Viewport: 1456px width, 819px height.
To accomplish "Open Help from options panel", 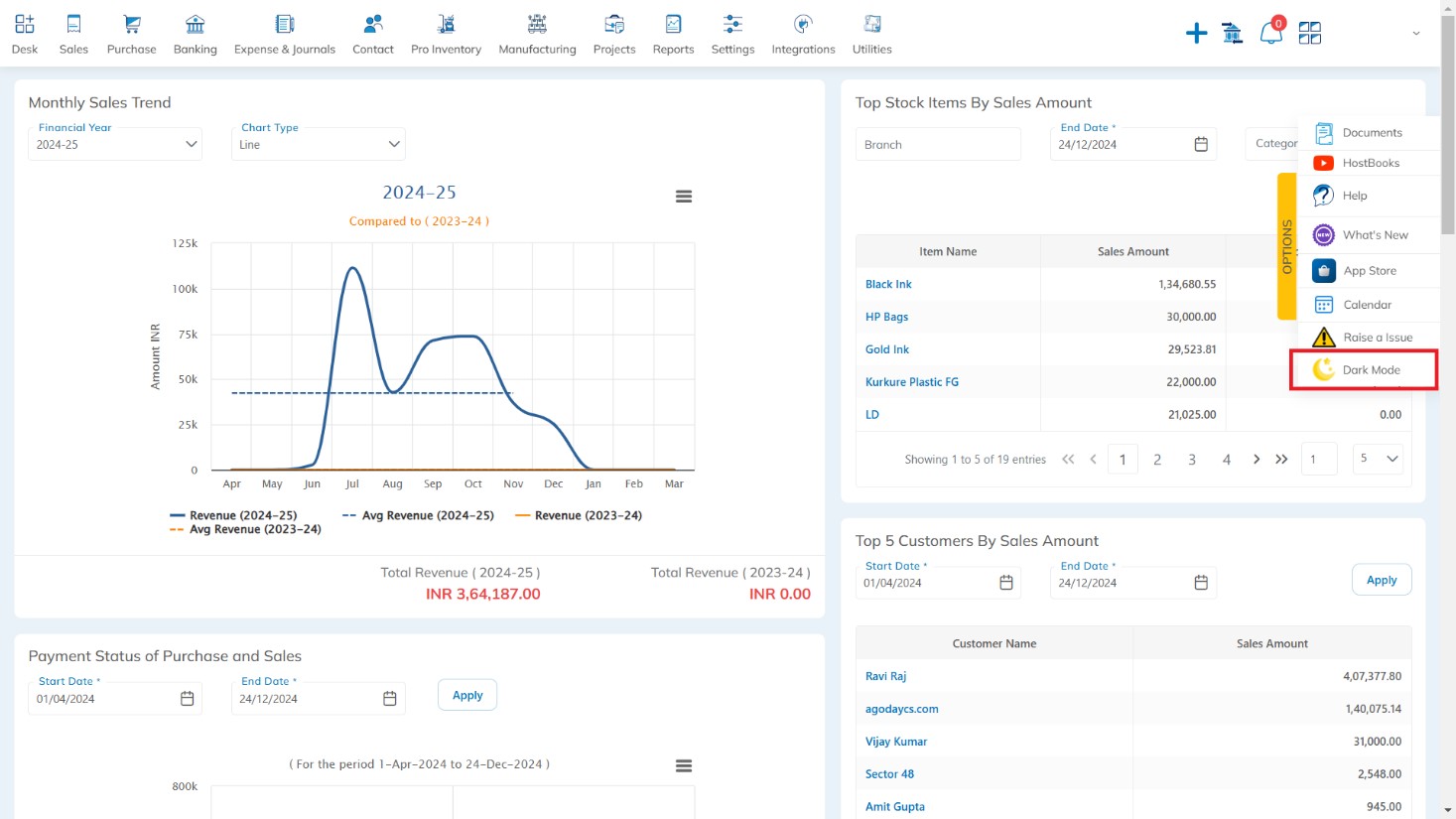I will [x=1369, y=196].
